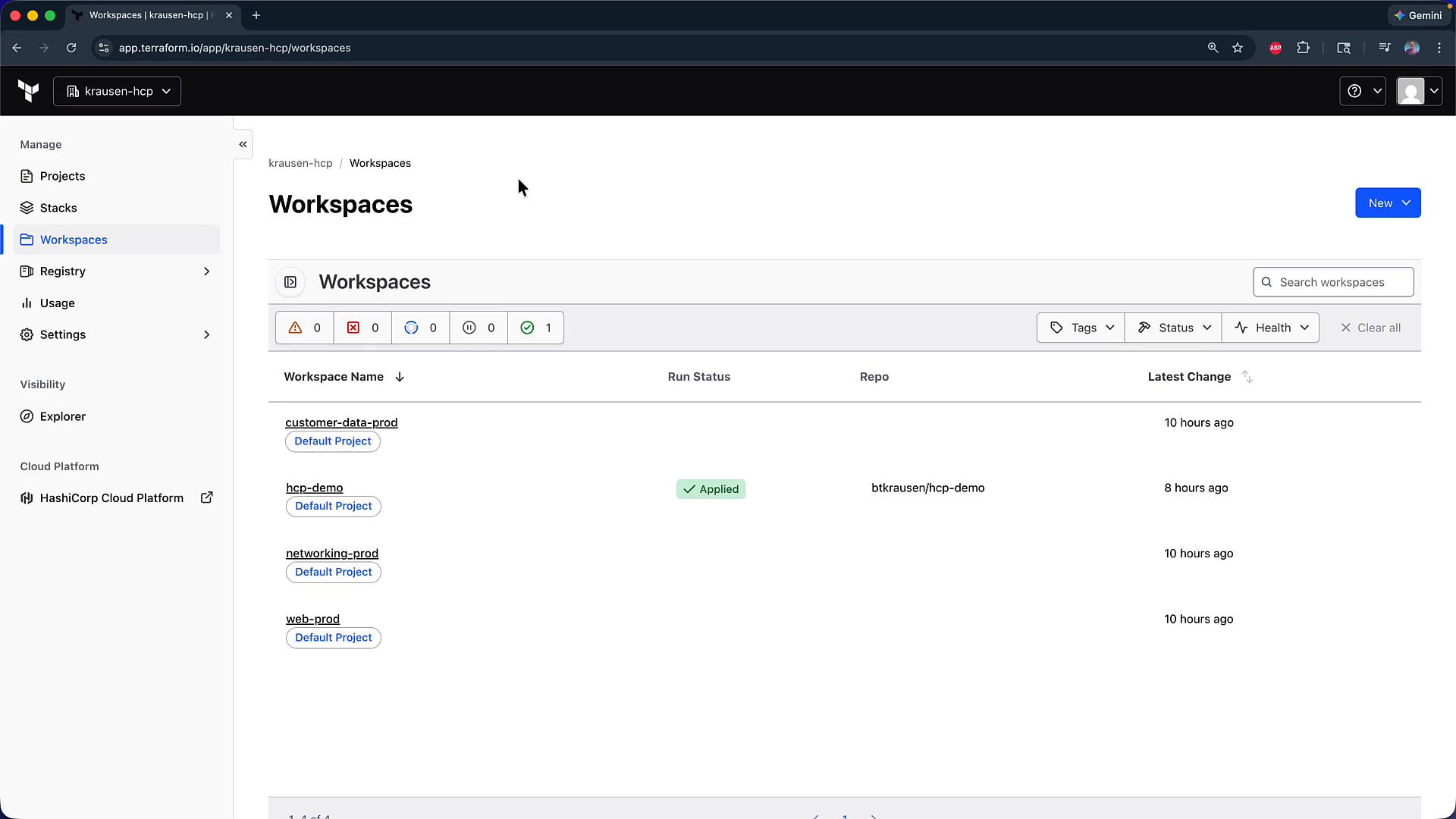Image resolution: width=1456 pixels, height=819 pixels.
Task: Open the hcp-demo workspace
Action: [315, 488]
